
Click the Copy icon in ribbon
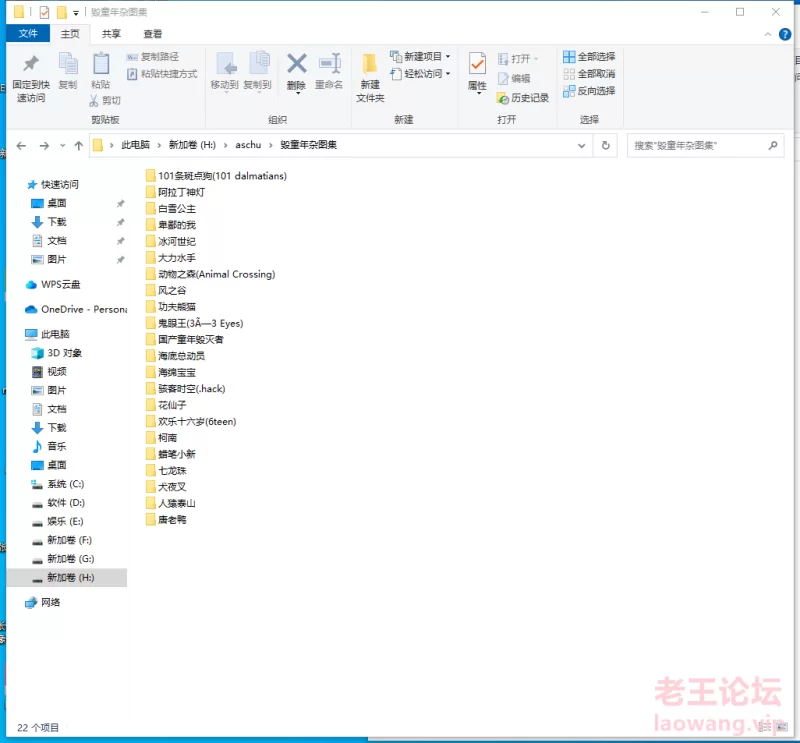[67, 64]
